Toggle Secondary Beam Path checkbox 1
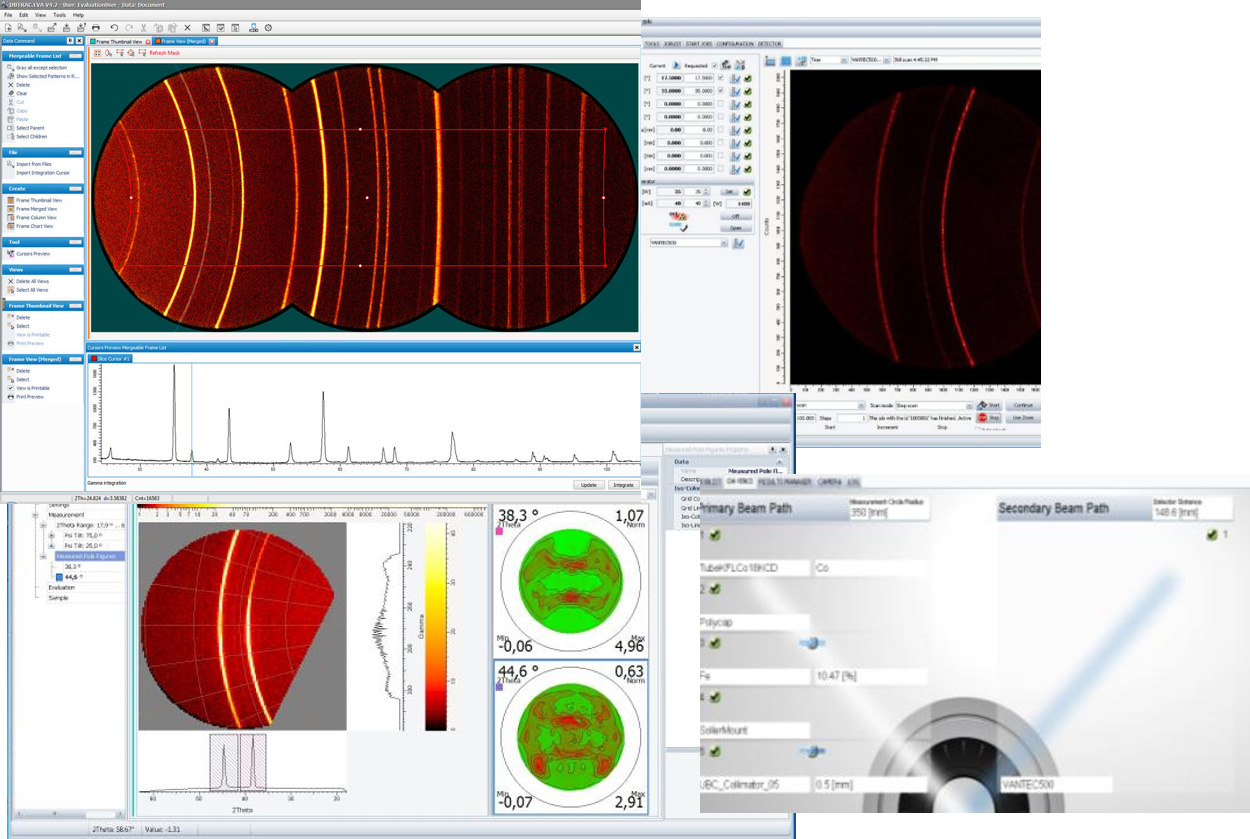The width and height of the screenshot is (1250, 839). [x=1212, y=535]
